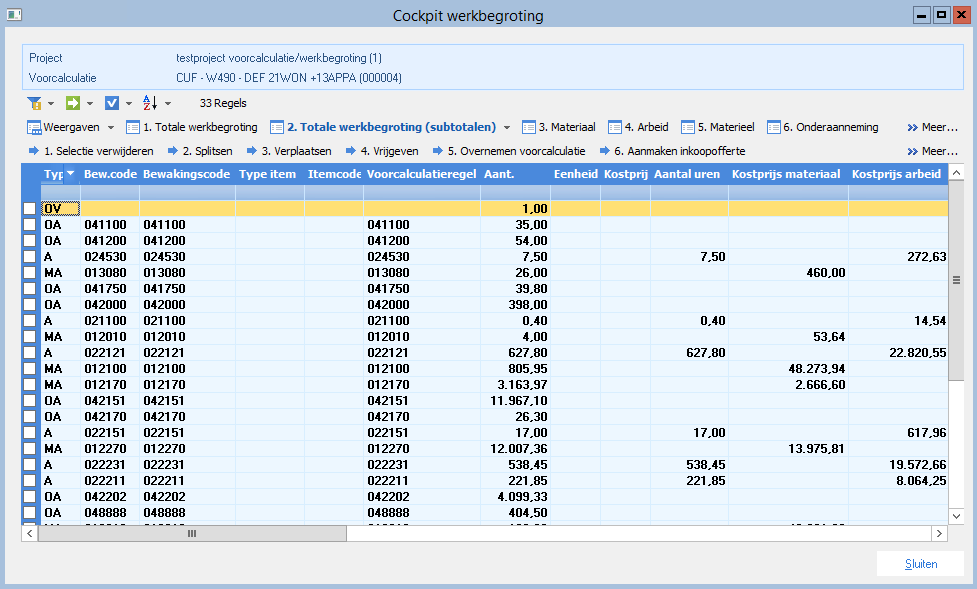
Task: Tick checkbox of row 041750
Action: coord(29,289)
